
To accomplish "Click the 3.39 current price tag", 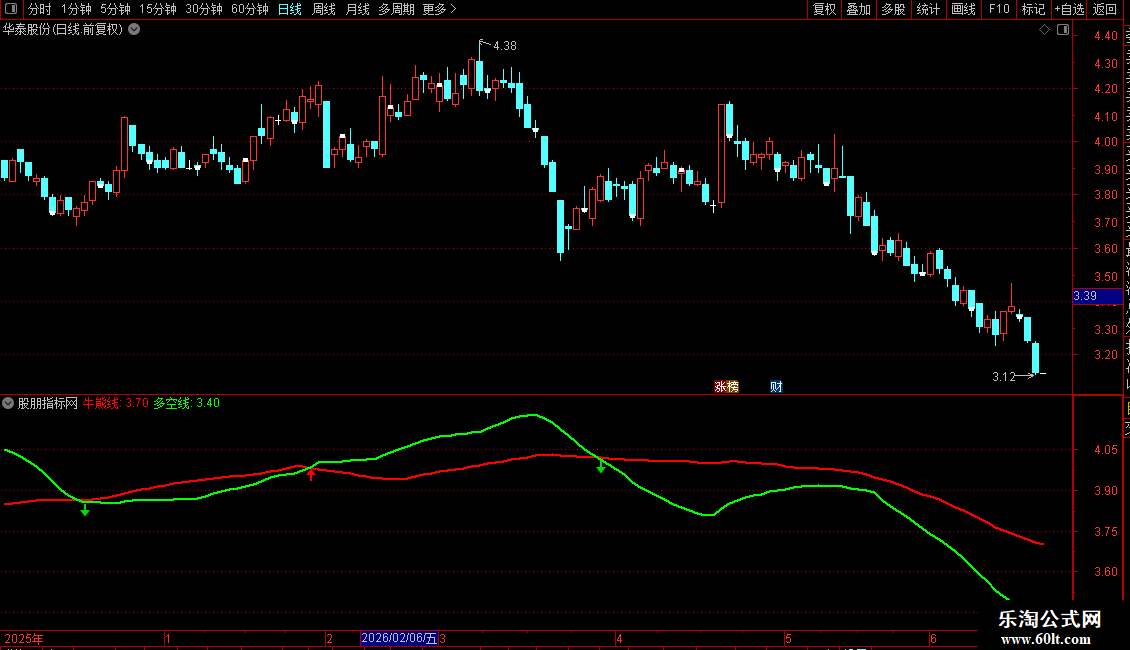I will pos(1097,296).
